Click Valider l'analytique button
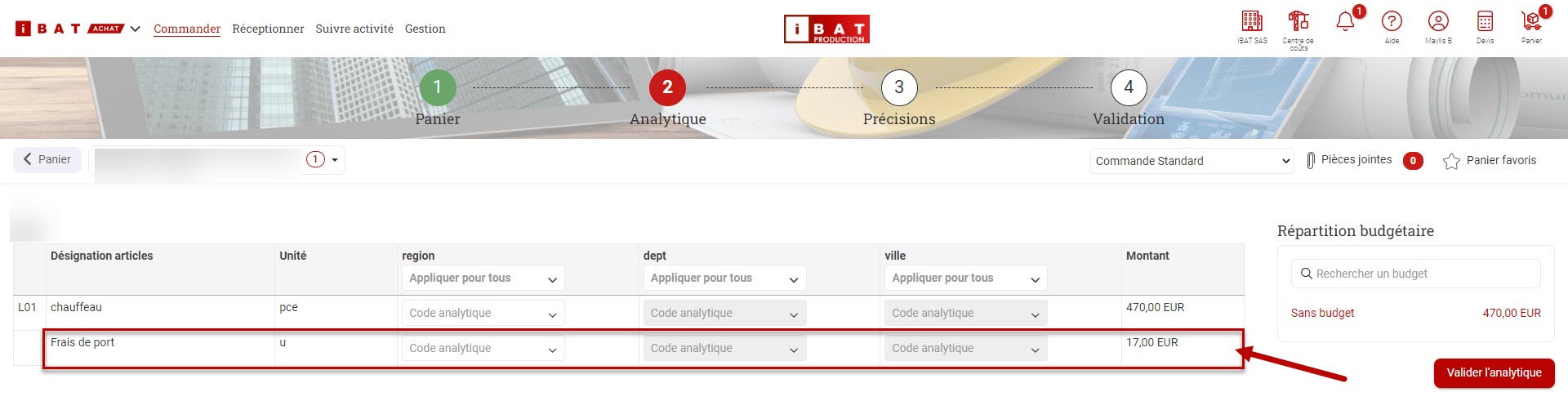Screen dimensions: 1568x410 (x=1494, y=372)
